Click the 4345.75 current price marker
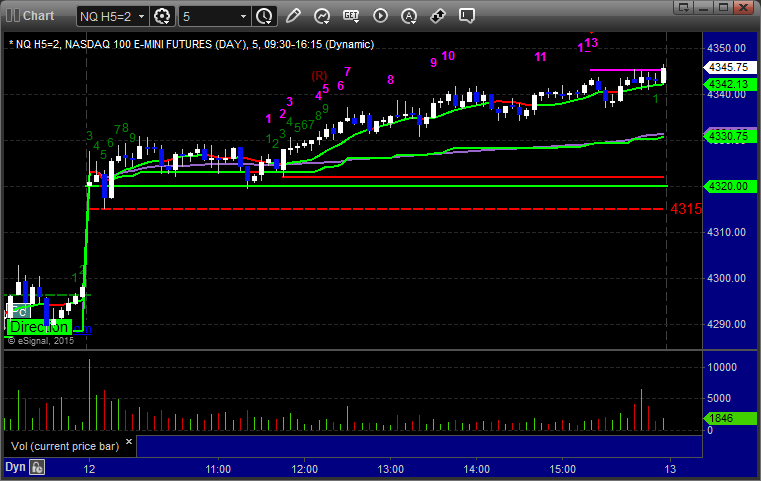 pyautogui.click(x=729, y=67)
